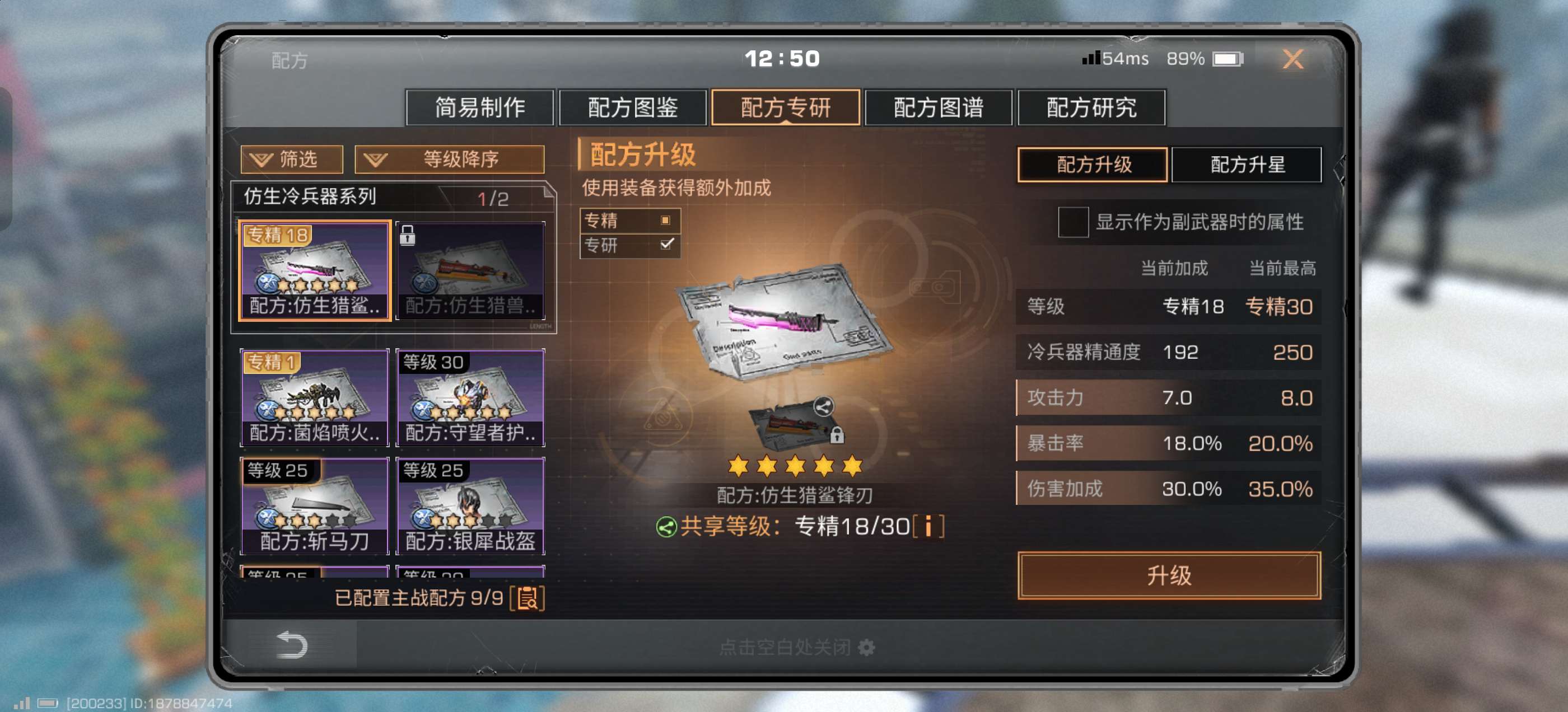The width and height of the screenshot is (1568, 712).
Task: Open the 筛选 filter dropdown
Action: (x=291, y=160)
